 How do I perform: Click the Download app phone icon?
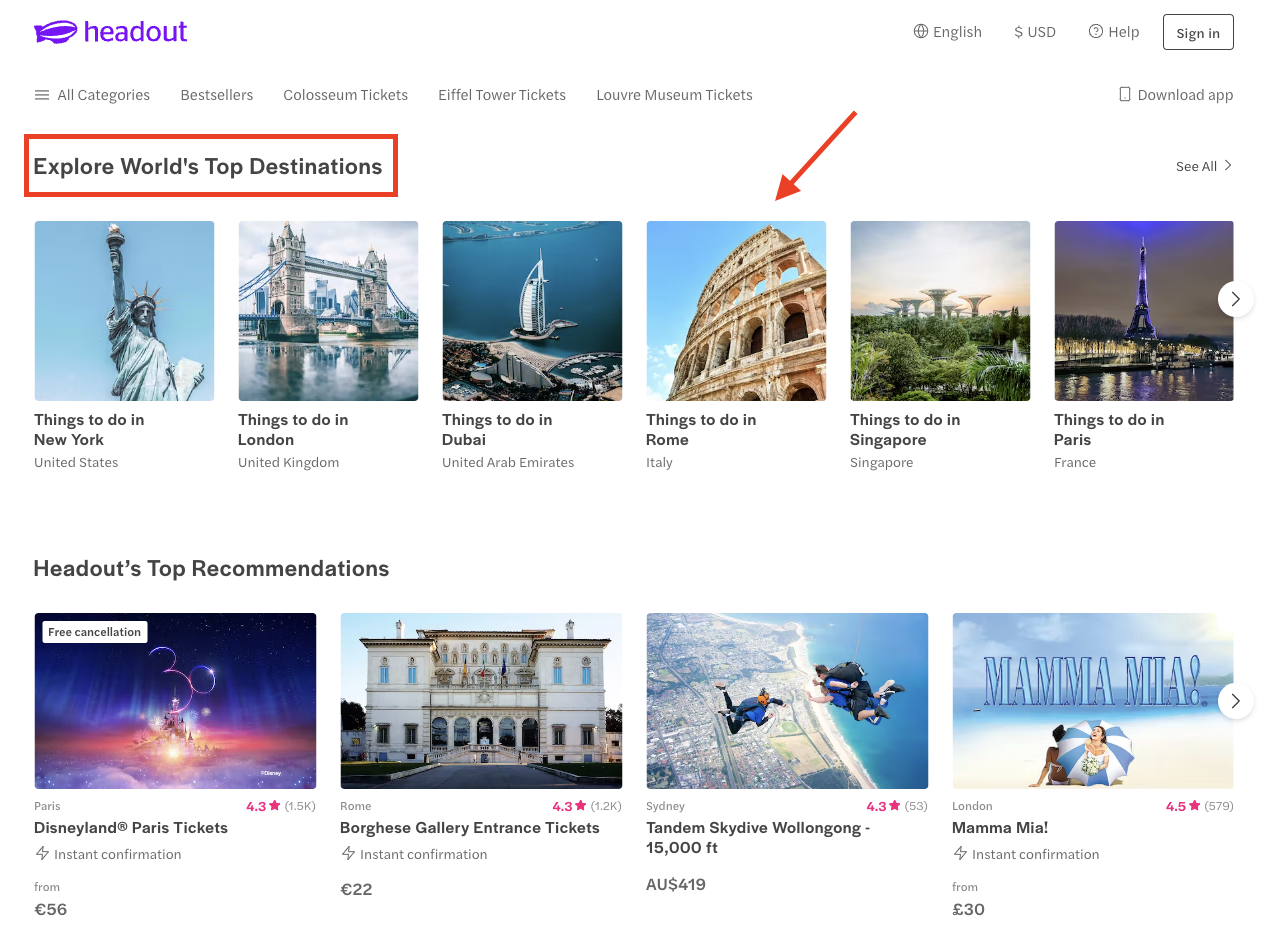1124,94
